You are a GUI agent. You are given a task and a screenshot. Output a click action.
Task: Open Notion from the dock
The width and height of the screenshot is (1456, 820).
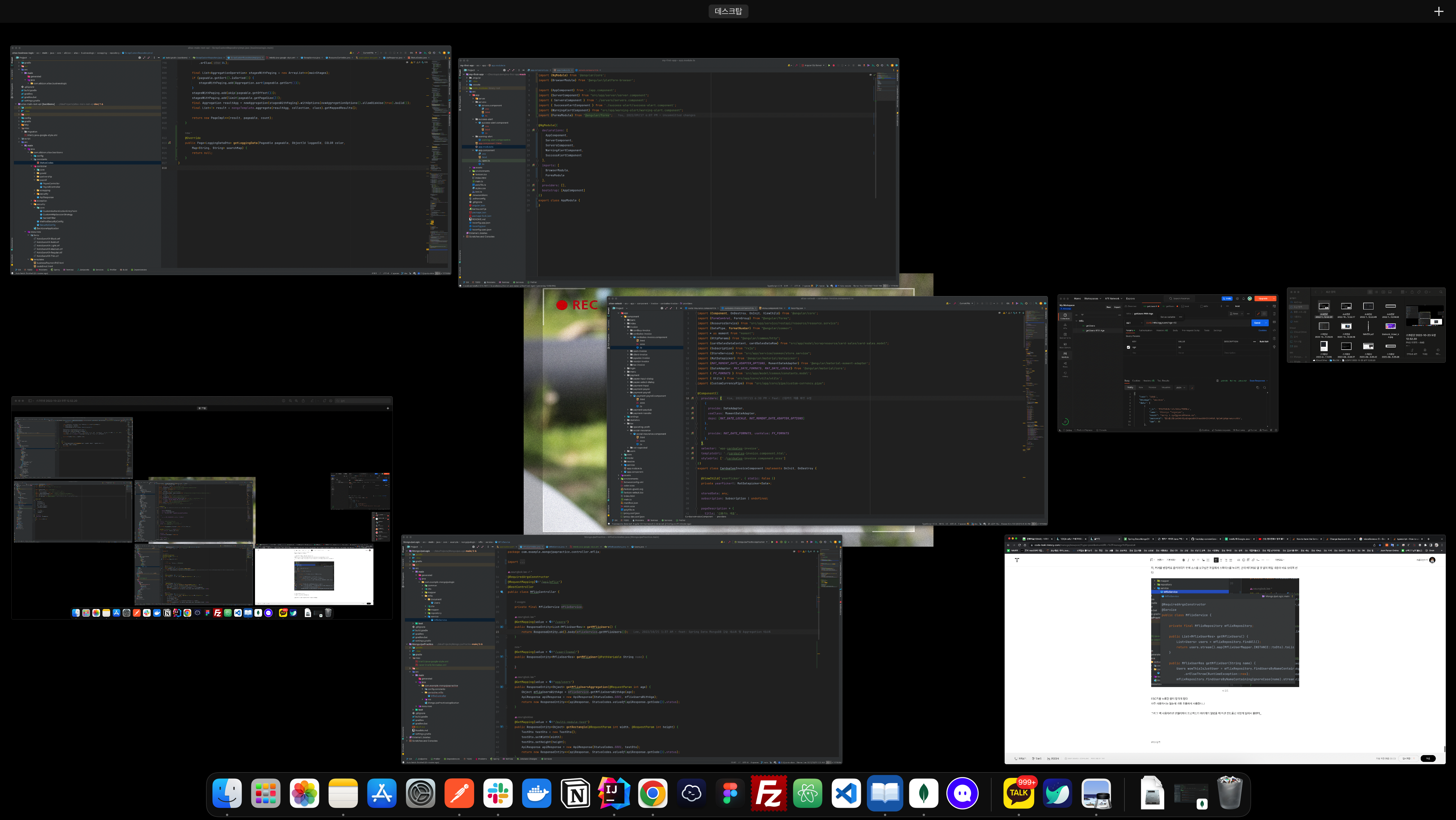pos(575,794)
